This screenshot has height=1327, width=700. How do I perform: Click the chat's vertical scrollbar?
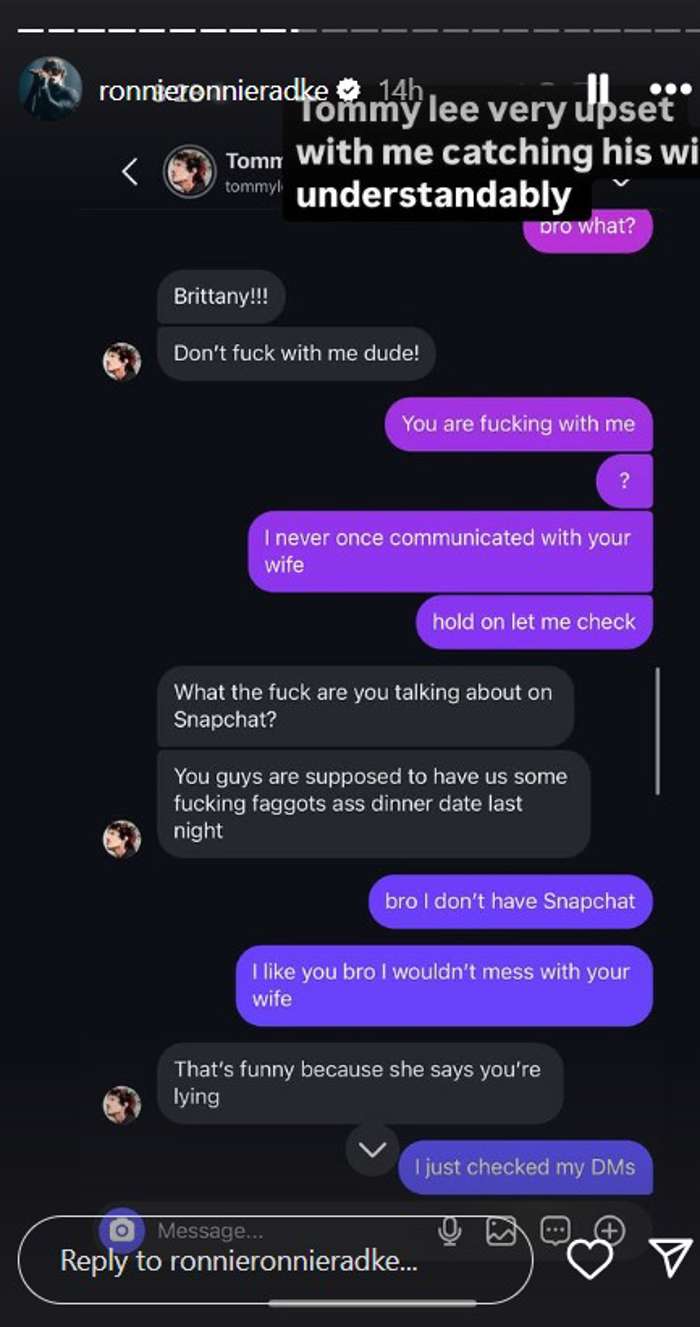[657, 730]
